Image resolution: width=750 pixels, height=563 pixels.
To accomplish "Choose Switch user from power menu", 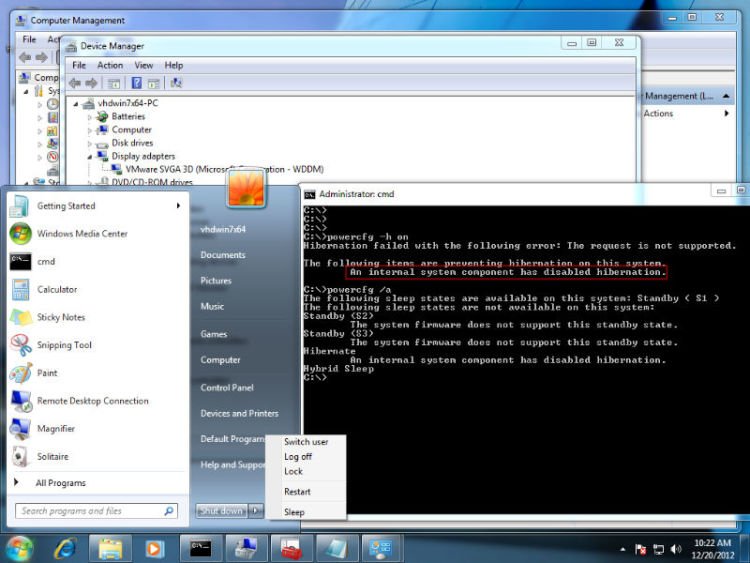I will (306, 442).
